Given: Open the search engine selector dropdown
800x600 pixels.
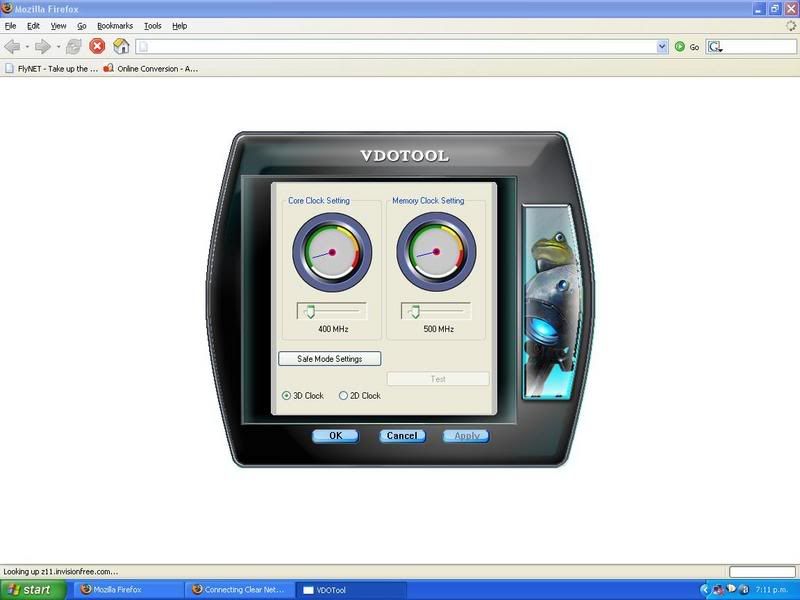Looking at the screenshot, I should (717, 46).
